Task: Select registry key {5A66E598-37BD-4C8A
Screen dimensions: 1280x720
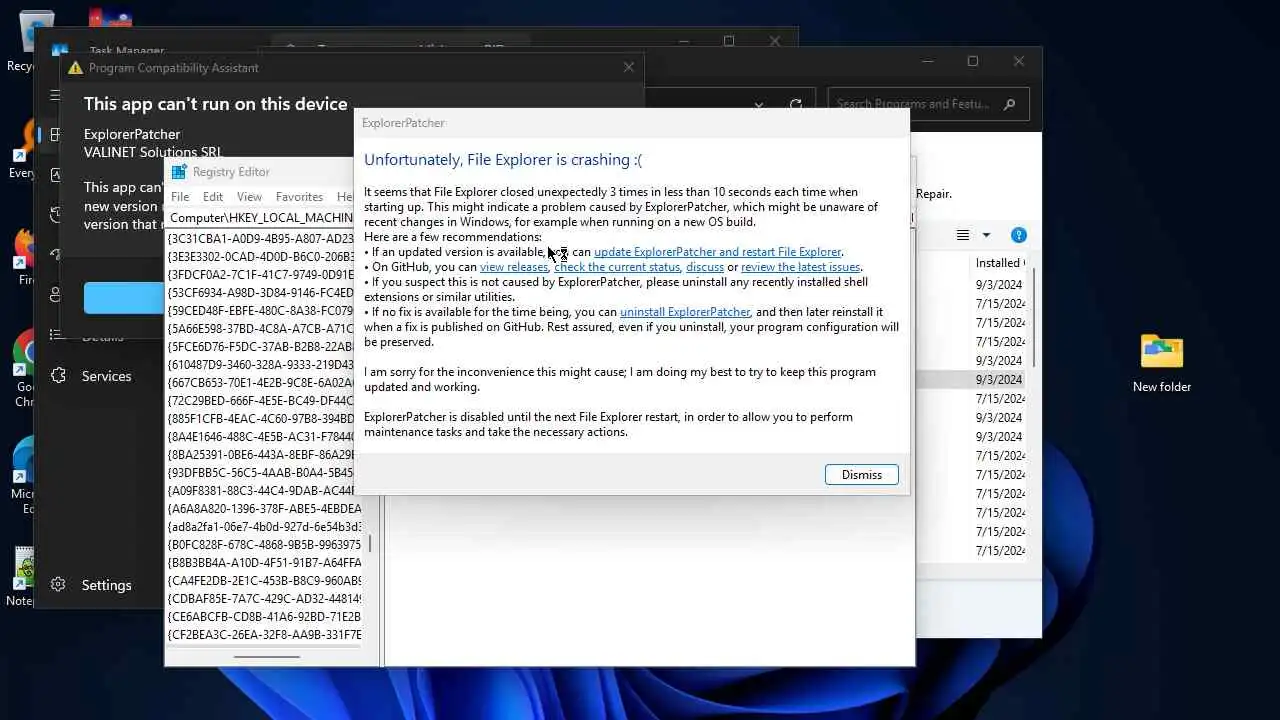Action: coord(261,329)
